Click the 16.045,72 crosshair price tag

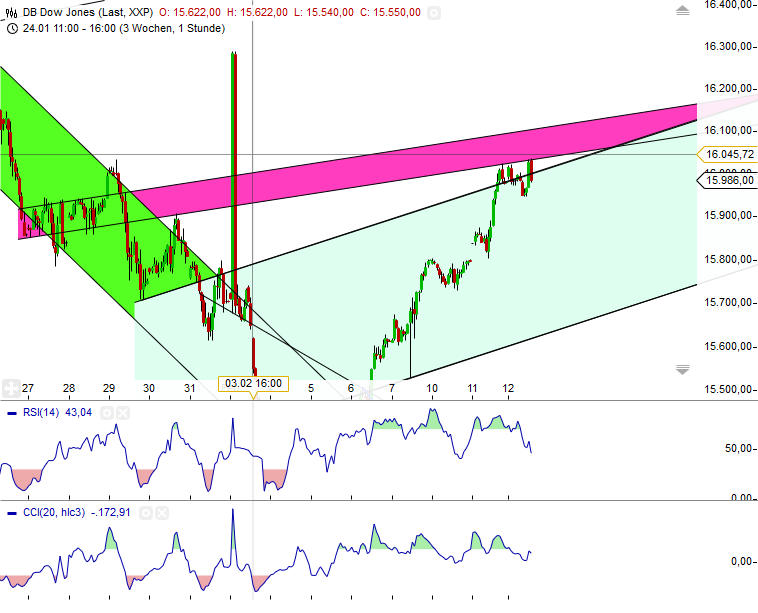point(728,154)
